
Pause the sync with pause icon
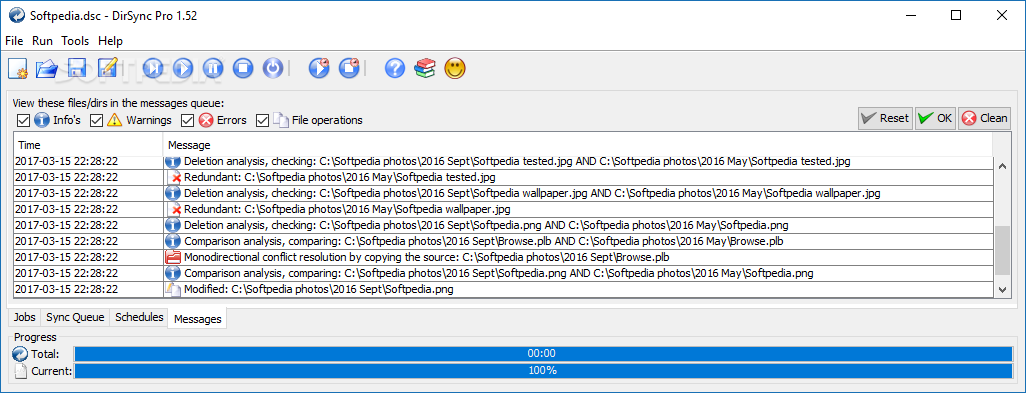213,68
